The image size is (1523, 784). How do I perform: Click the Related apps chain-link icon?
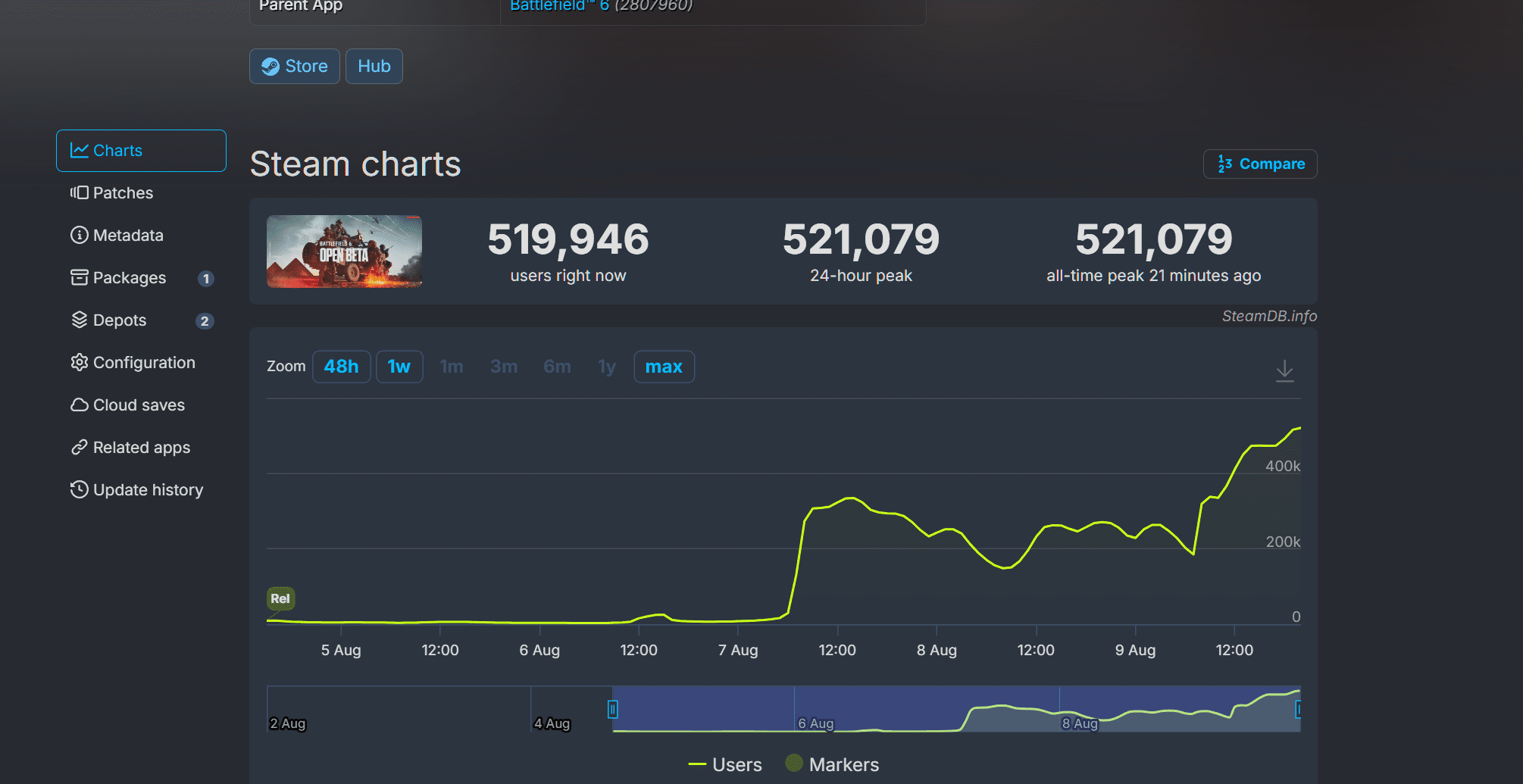[x=80, y=448]
